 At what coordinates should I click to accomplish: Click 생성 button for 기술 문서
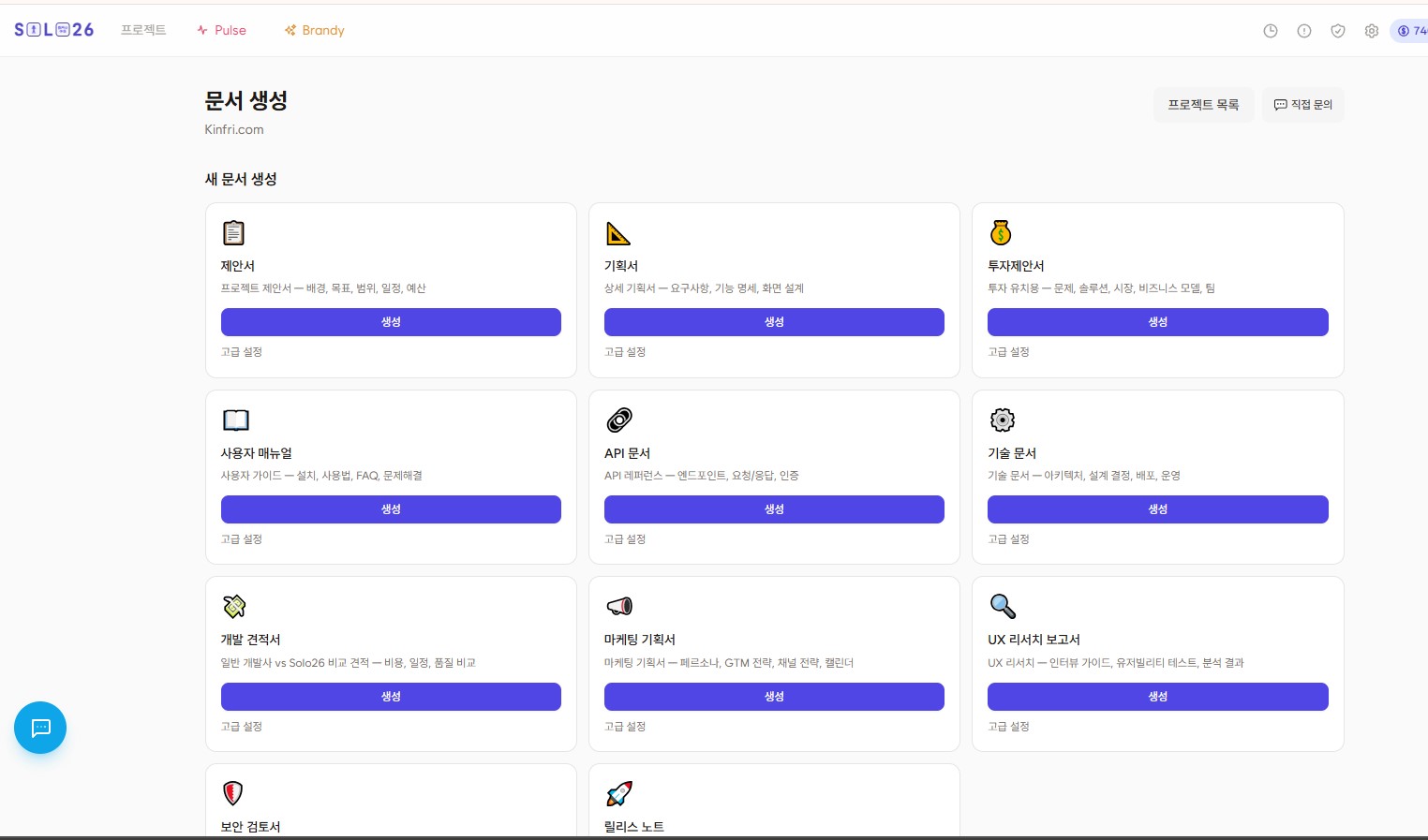1158,509
